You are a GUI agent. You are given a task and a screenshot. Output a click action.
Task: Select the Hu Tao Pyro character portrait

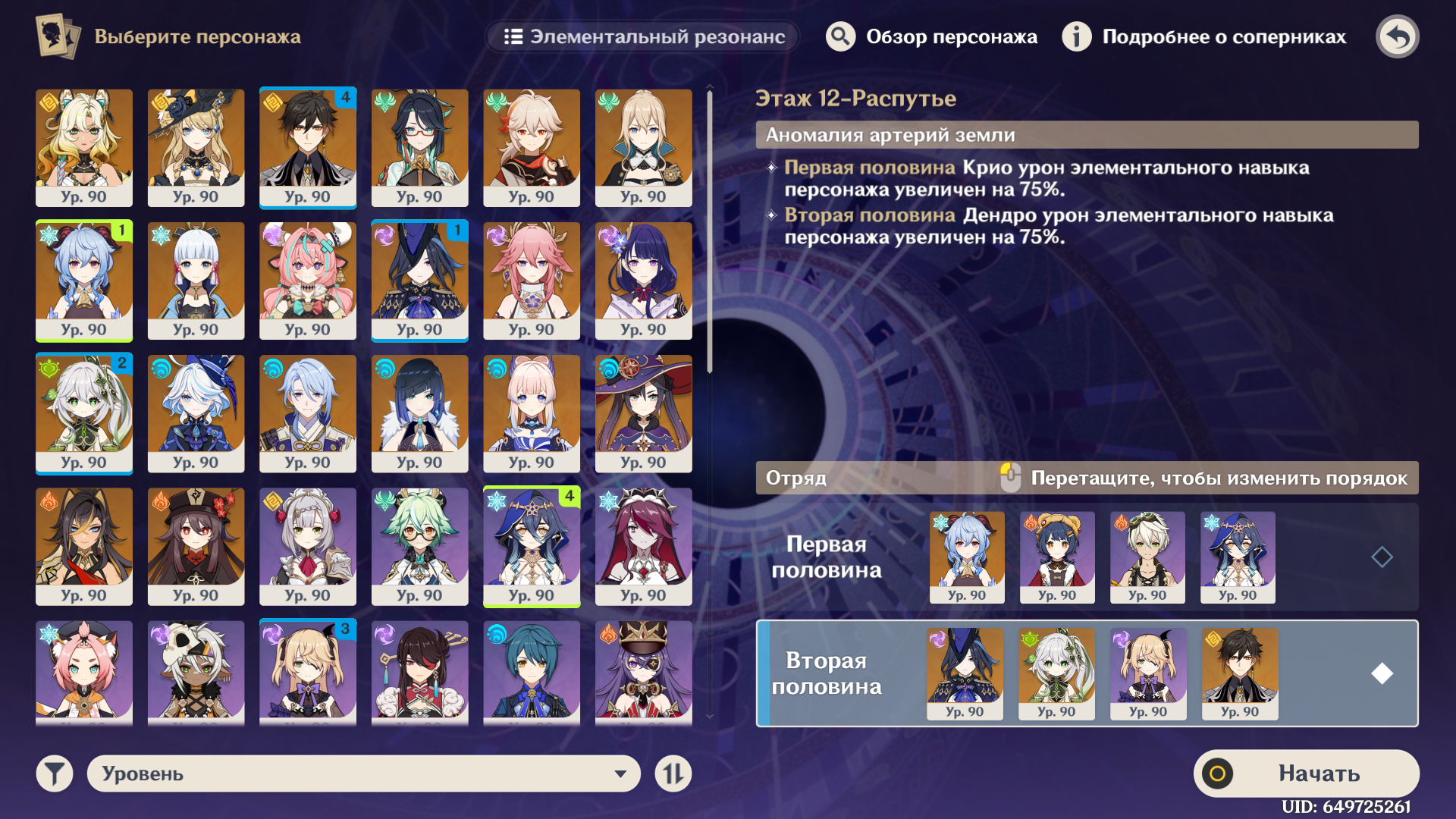click(196, 547)
